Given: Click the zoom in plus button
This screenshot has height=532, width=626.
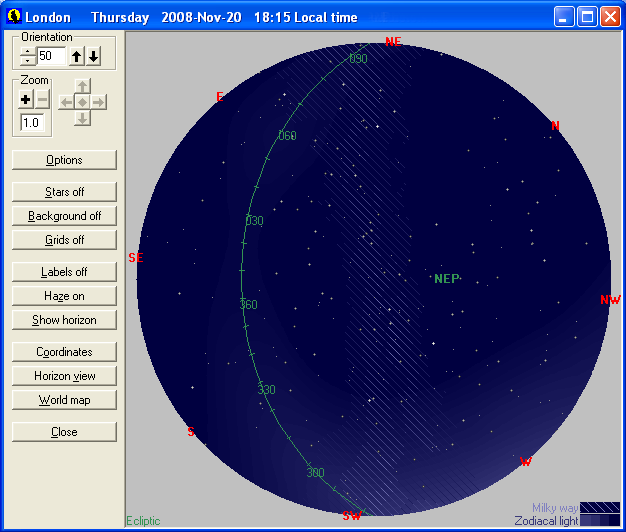Looking at the screenshot, I should pyautogui.click(x=26, y=99).
